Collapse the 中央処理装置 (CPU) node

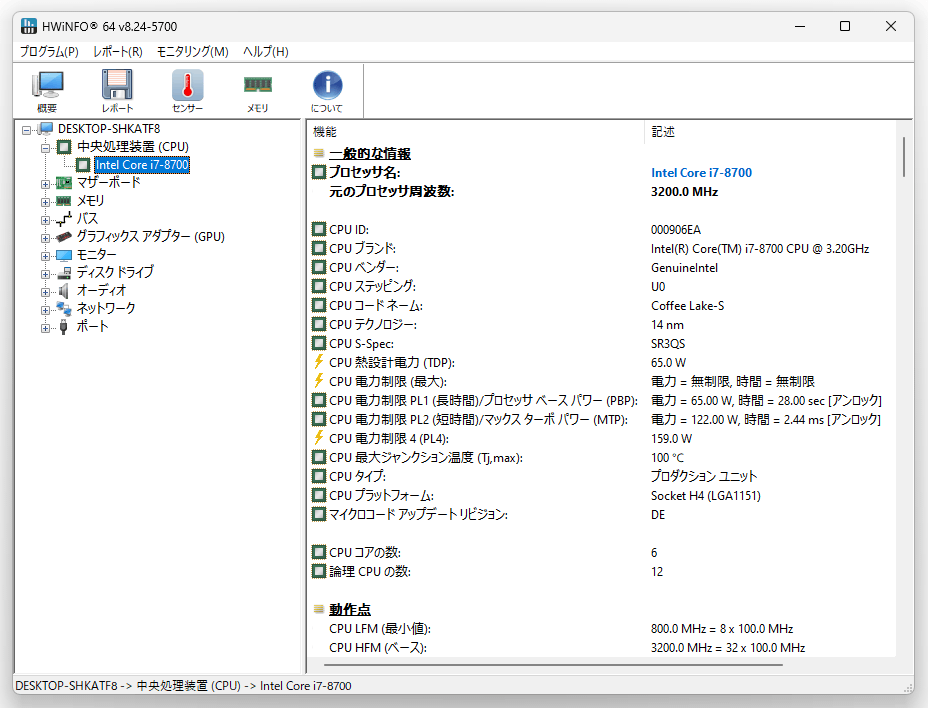tap(46, 147)
